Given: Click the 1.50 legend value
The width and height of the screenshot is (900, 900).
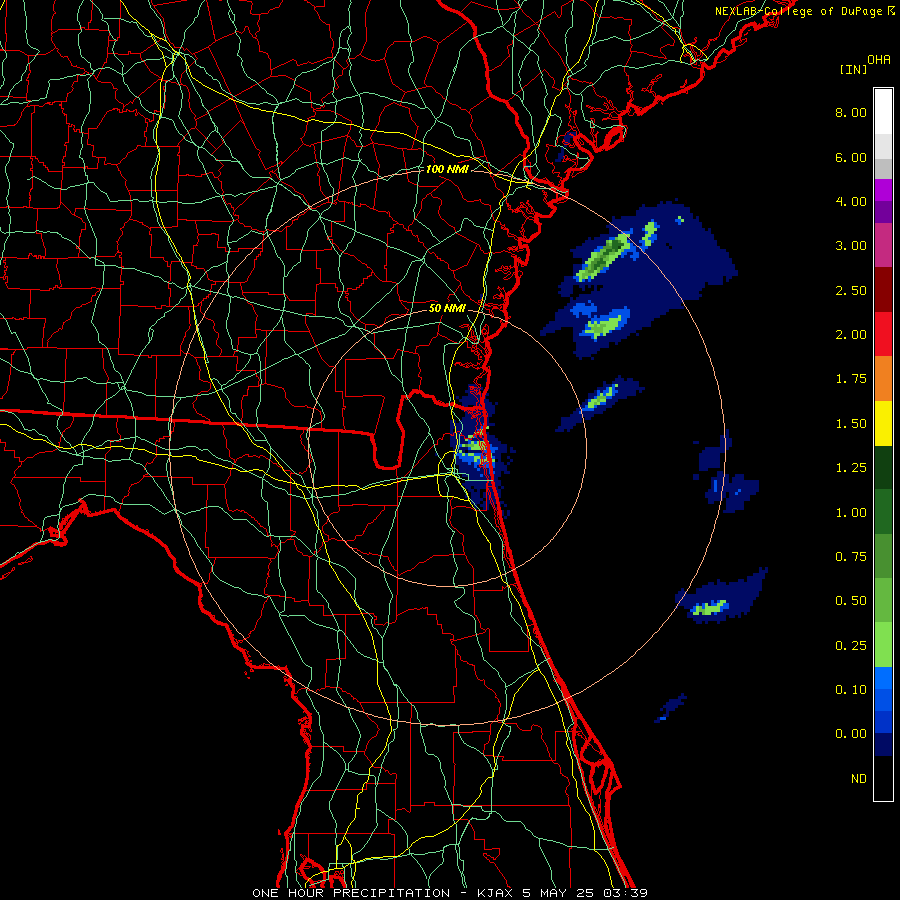Looking at the screenshot, I should click(x=851, y=424).
